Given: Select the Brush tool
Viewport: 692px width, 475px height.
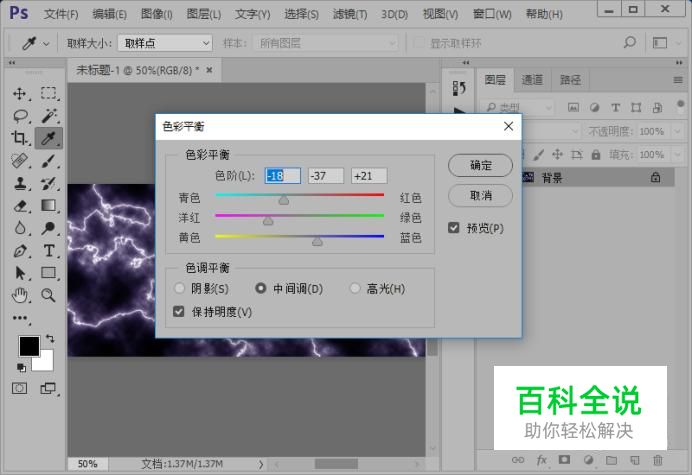Looking at the screenshot, I should [x=49, y=161].
